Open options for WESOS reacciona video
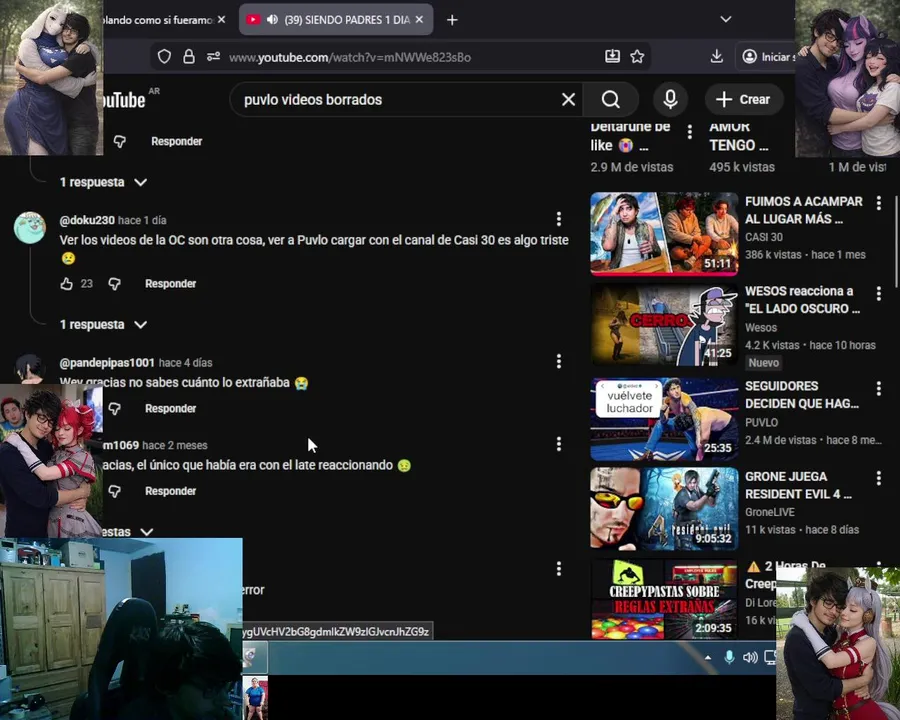Image resolution: width=900 pixels, height=720 pixels. tap(878, 294)
